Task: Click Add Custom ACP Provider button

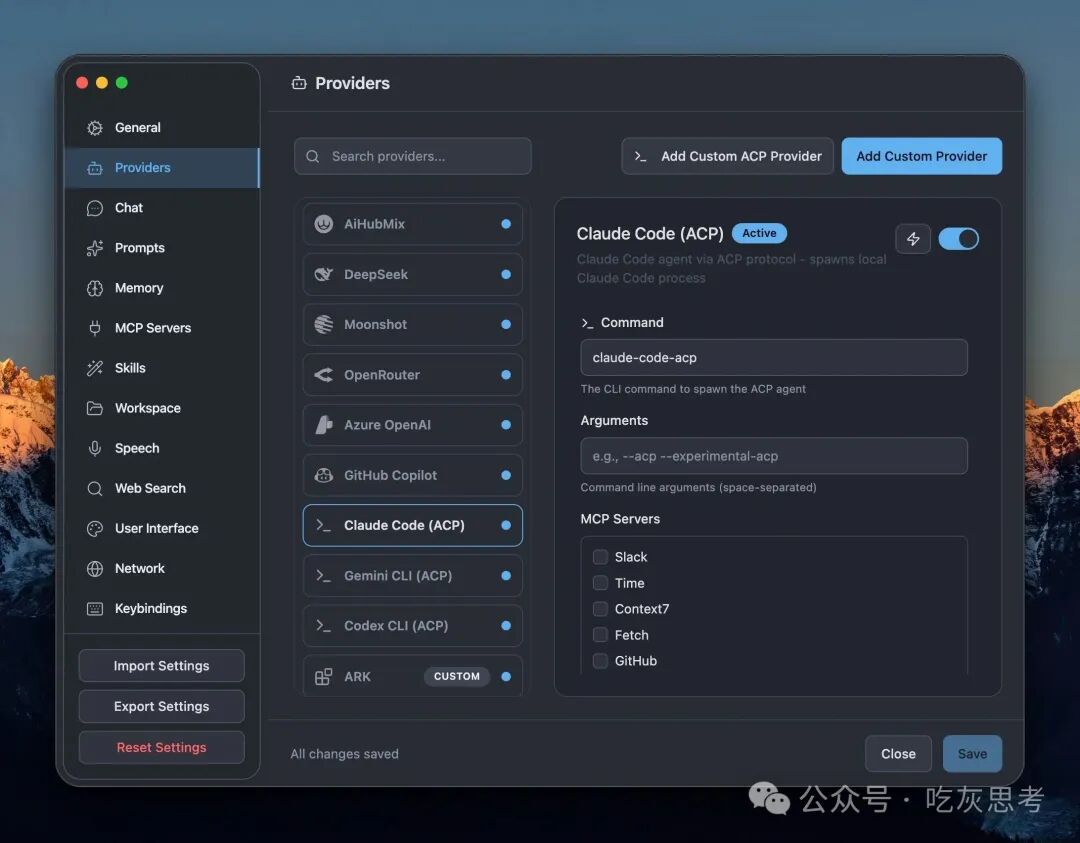Action: point(727,156)
